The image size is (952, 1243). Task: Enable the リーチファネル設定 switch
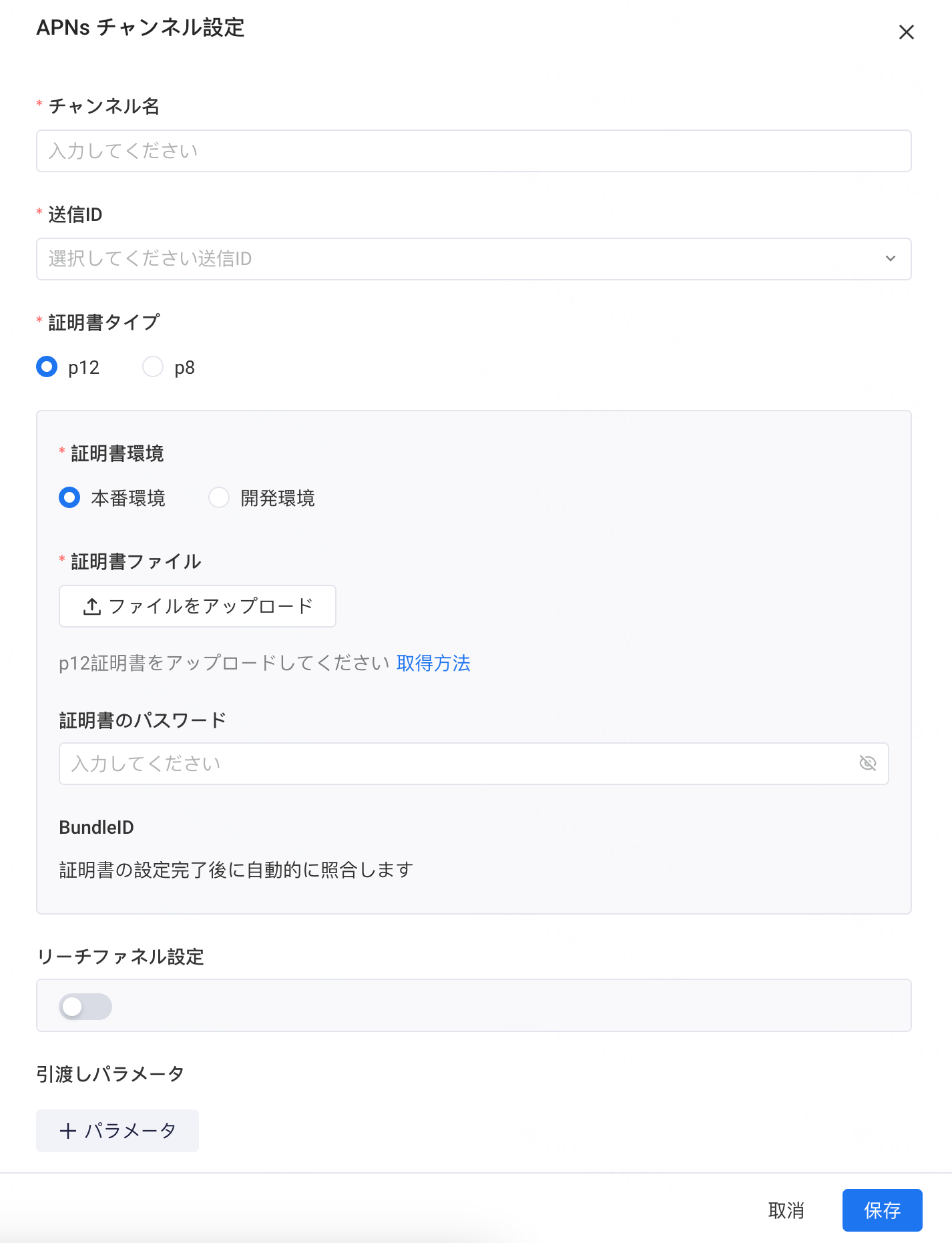point(85,1006)
